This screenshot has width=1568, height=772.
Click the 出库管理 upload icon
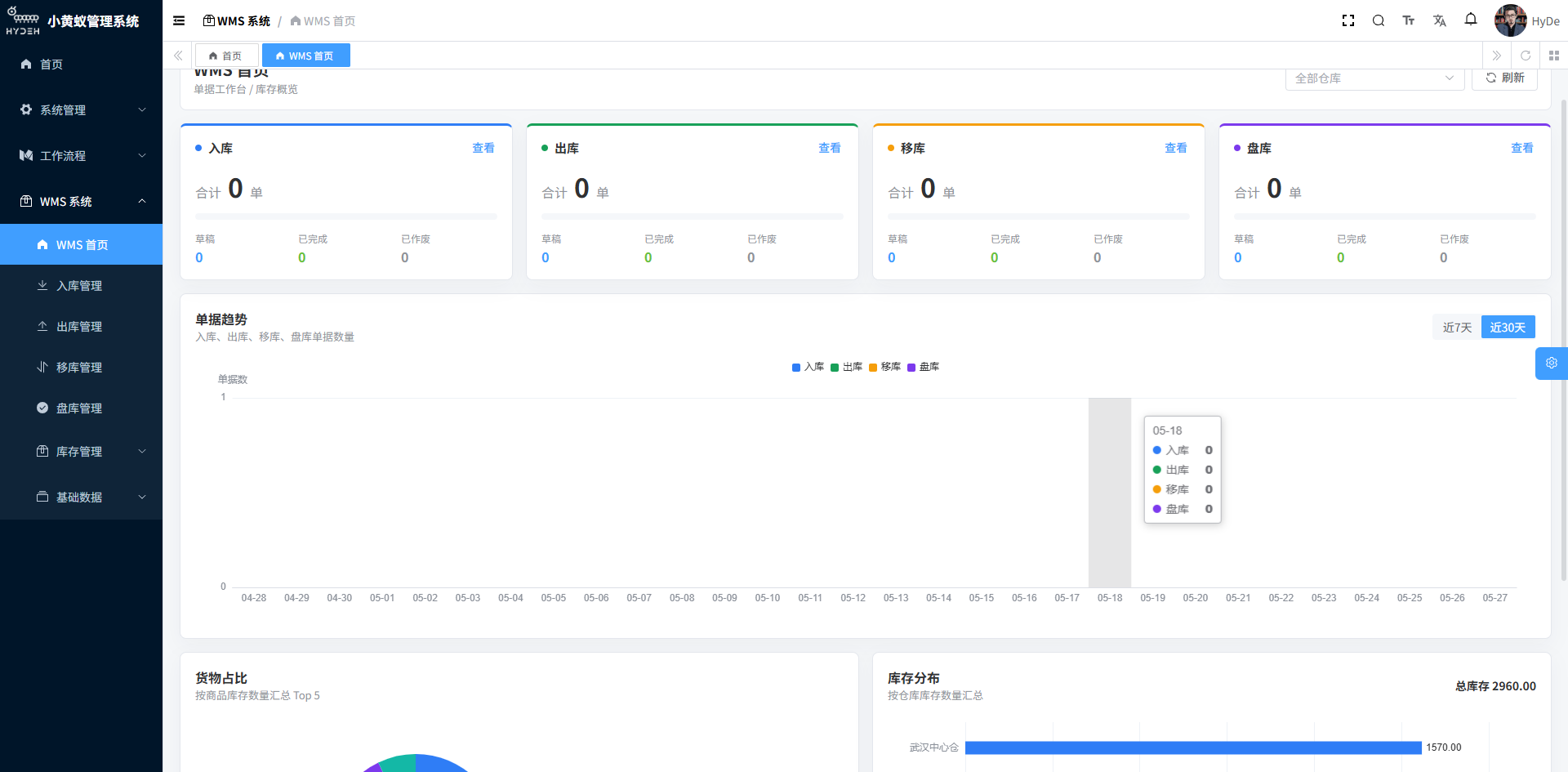pyautogui.click(x=42, y=326)
